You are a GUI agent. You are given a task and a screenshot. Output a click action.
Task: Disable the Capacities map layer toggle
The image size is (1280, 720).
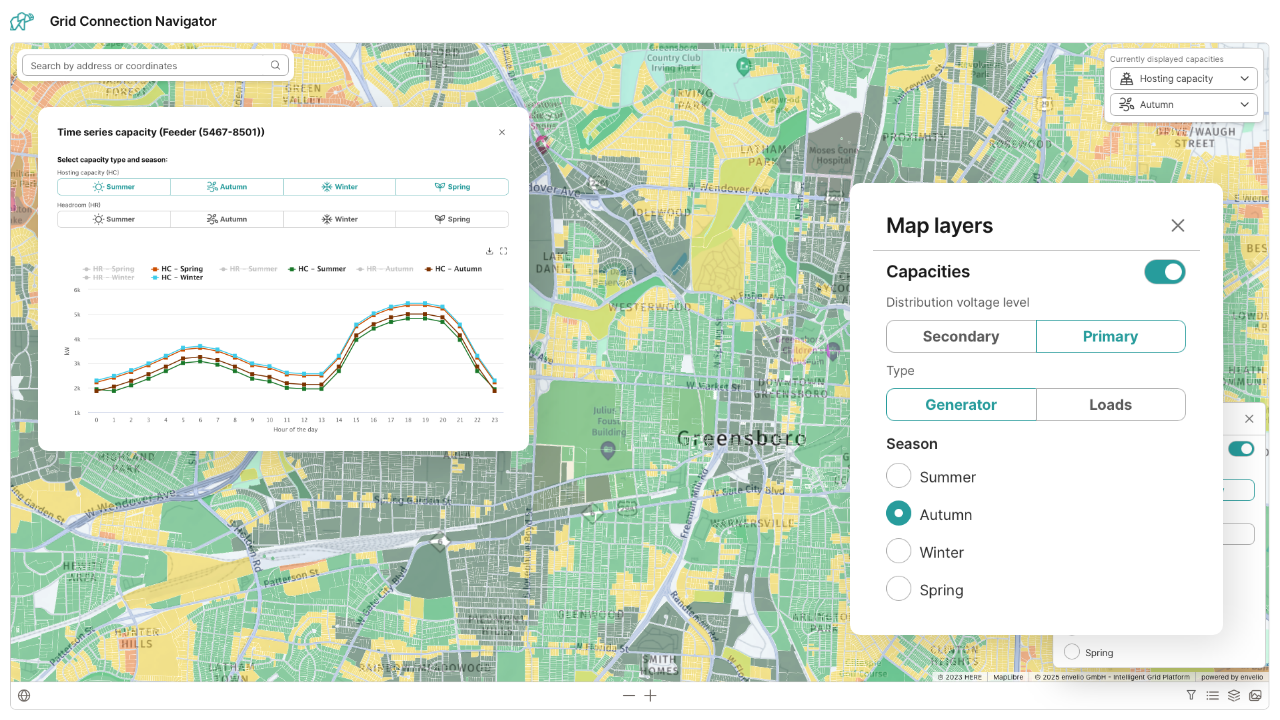(1164, 271)
